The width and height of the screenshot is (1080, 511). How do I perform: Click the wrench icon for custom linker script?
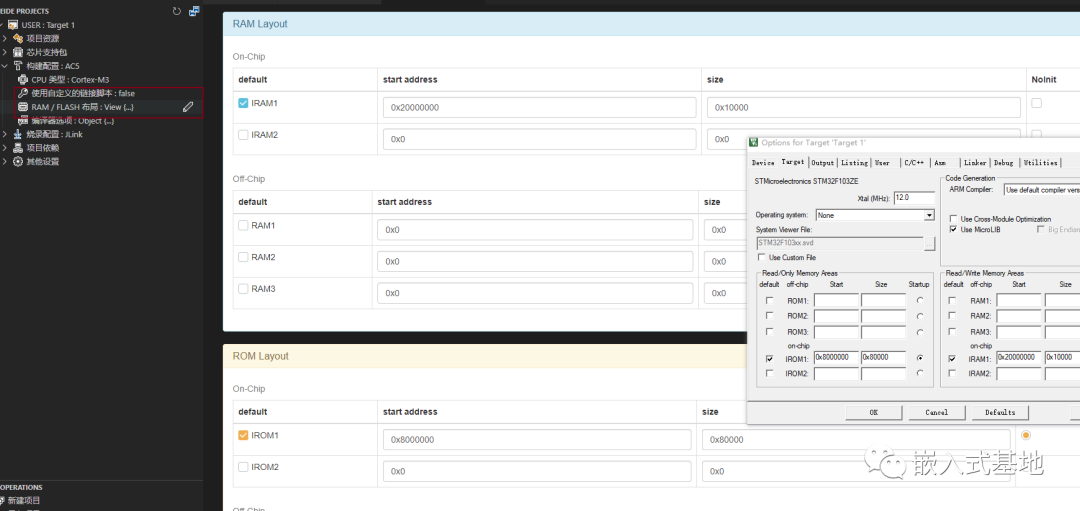23,93
